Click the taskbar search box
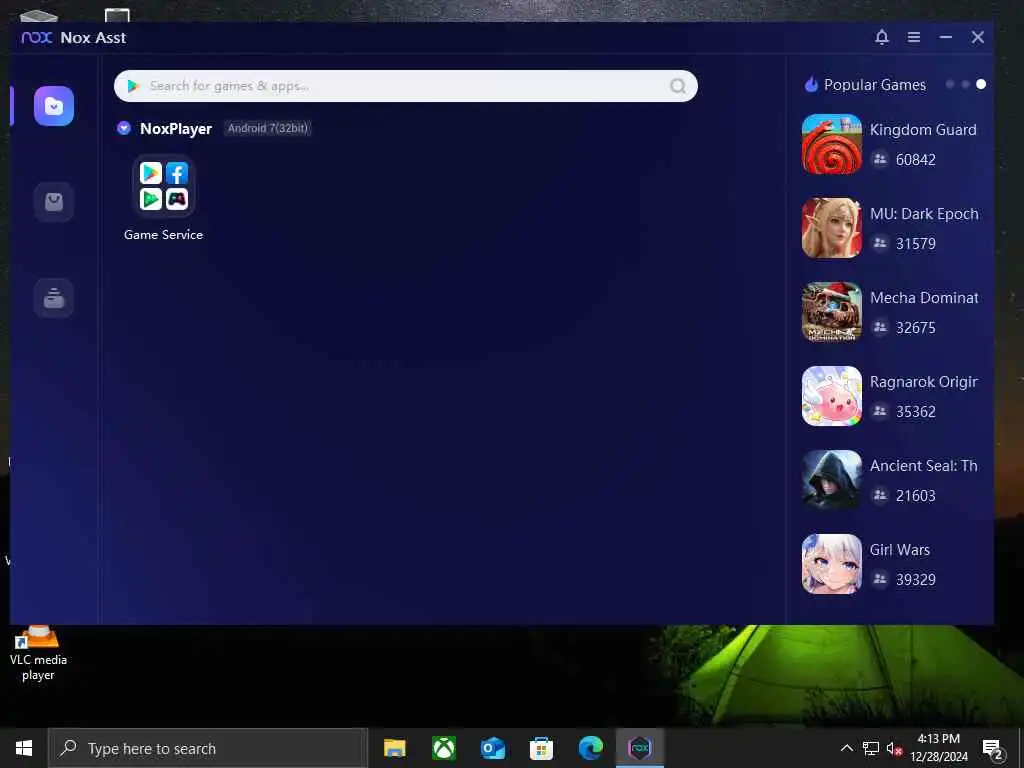1024x768 pixels. [x=208, y=748]
